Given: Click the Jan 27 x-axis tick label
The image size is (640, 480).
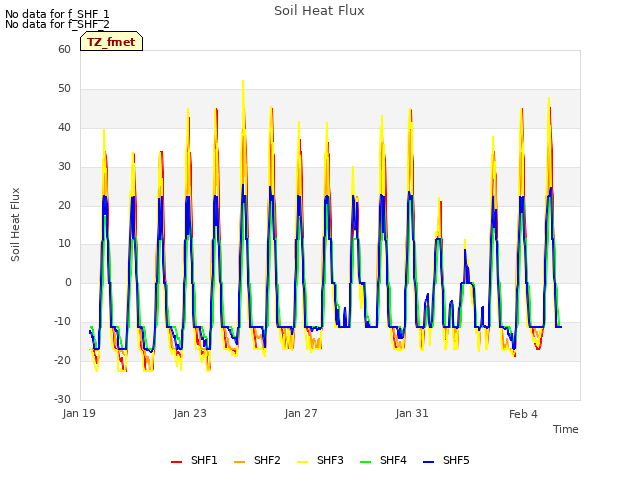Looking at the screenshot, I should pos(301,413).
